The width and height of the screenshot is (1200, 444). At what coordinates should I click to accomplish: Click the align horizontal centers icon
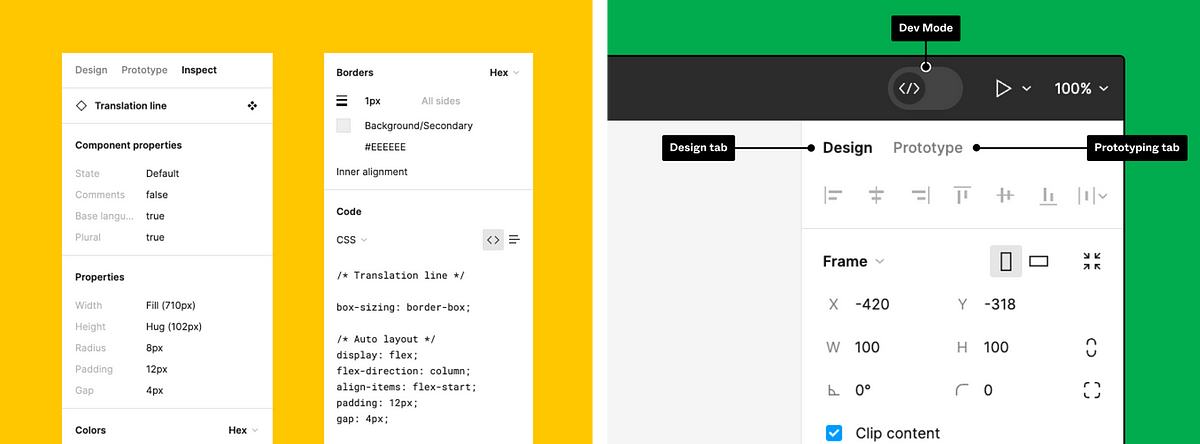(876, 196)
